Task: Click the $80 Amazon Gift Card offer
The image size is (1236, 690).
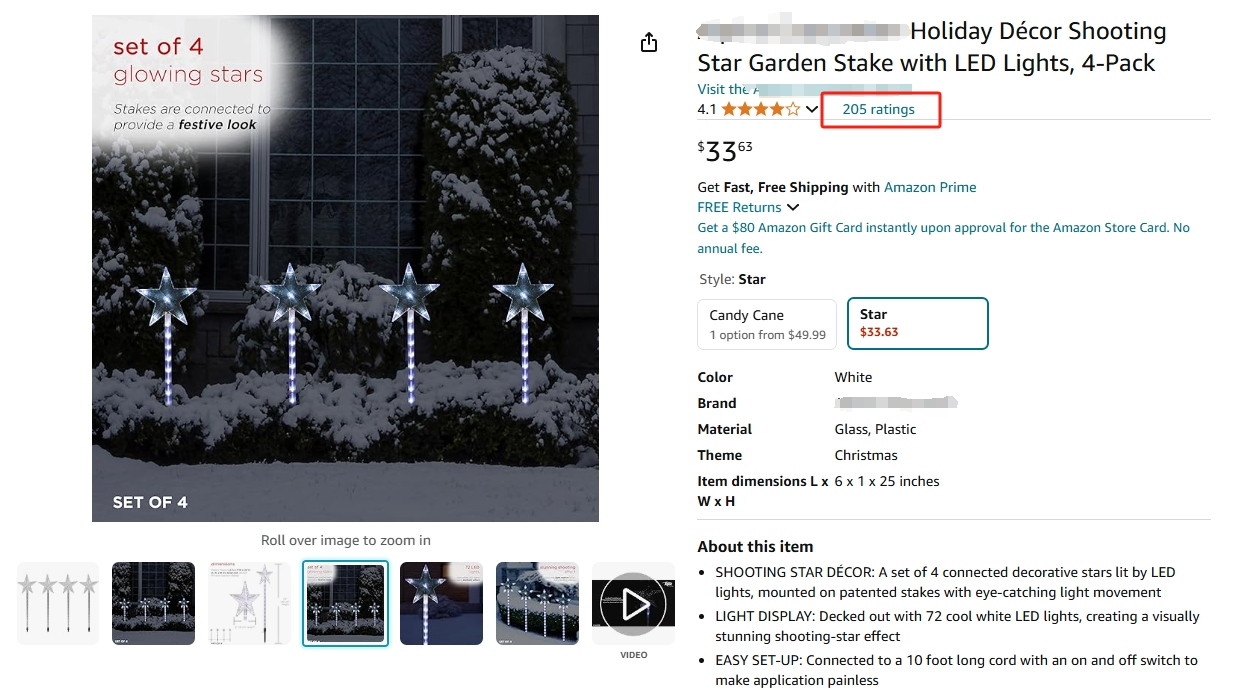Action: (x=943, y=238)
